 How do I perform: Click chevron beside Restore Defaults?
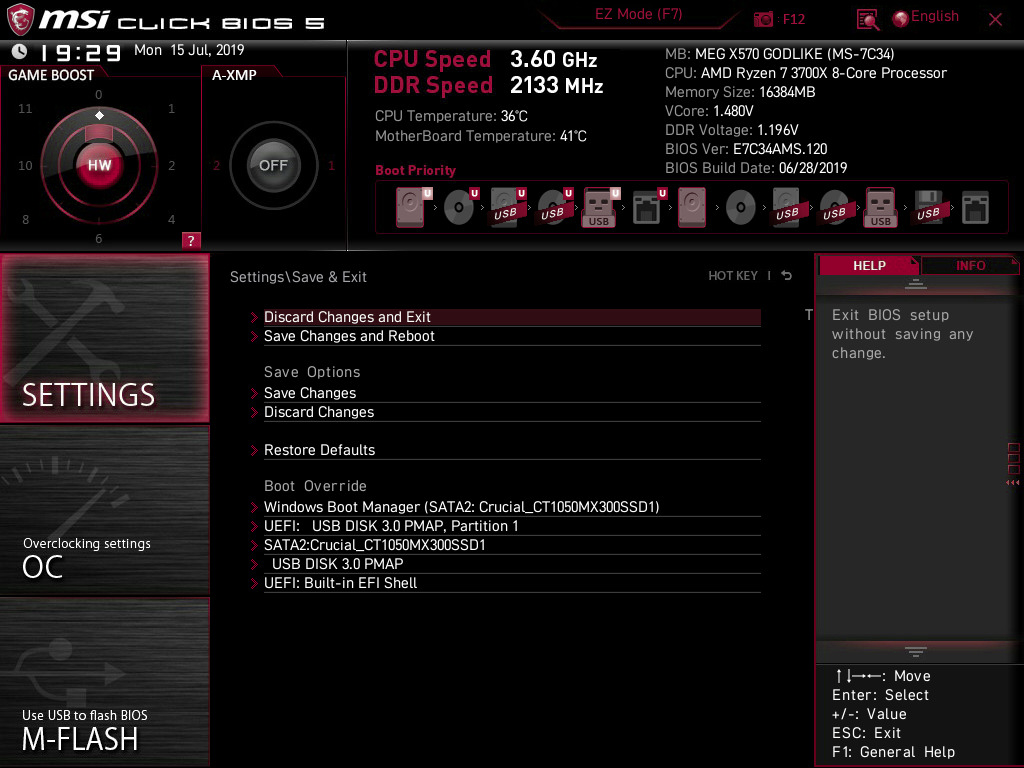tap(254, 450)
